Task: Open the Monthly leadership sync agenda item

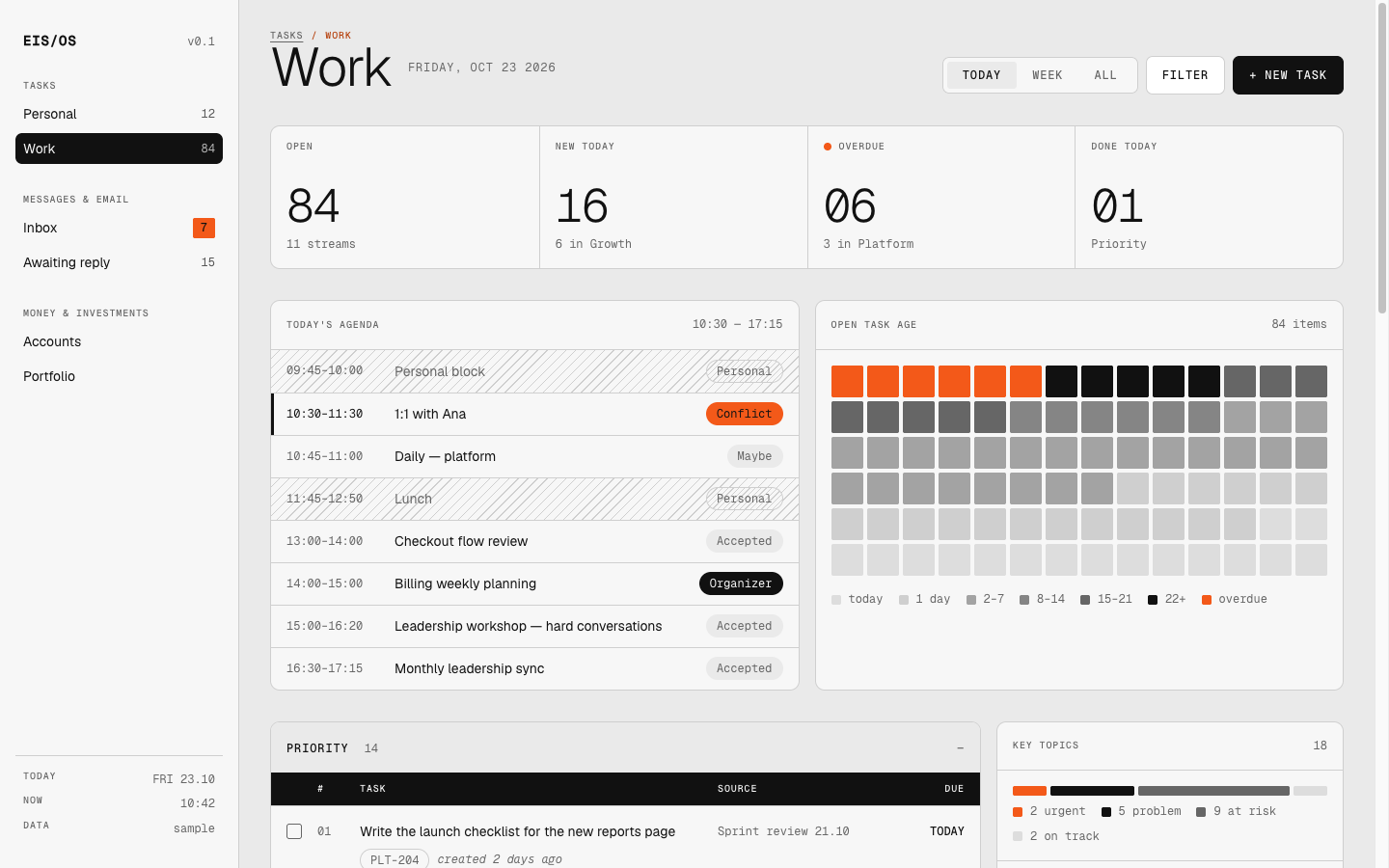Action: click(534, 668)
